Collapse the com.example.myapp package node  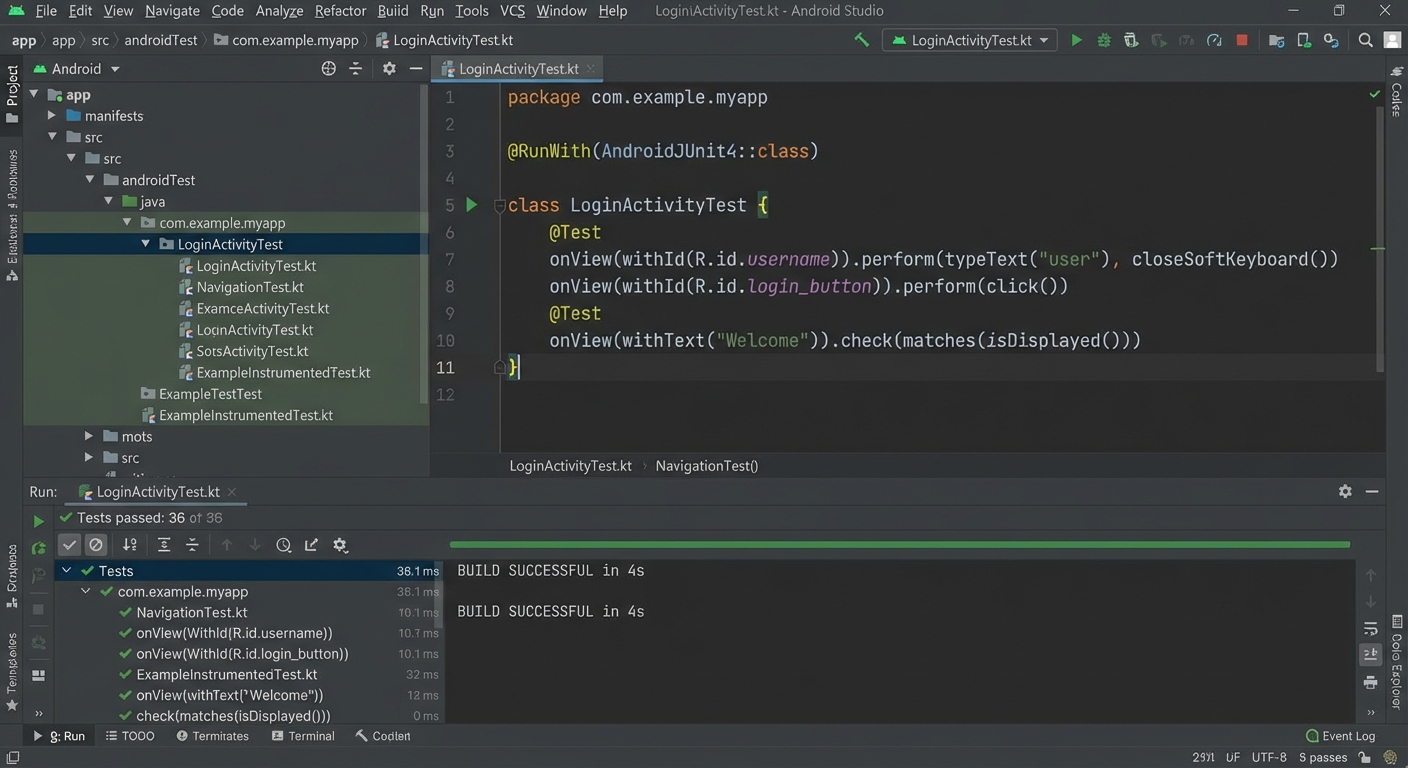pos(127,222)
